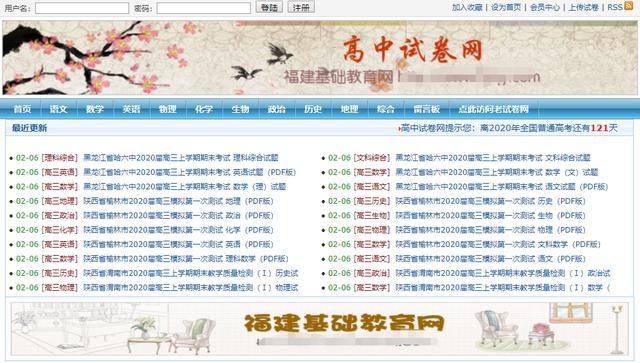Open 陕西省榆林市 模拟第一次测试 化学 (PDF版) link
This screenshot has width=640, height=363.
pyautogui.click(x=178, y=230)
